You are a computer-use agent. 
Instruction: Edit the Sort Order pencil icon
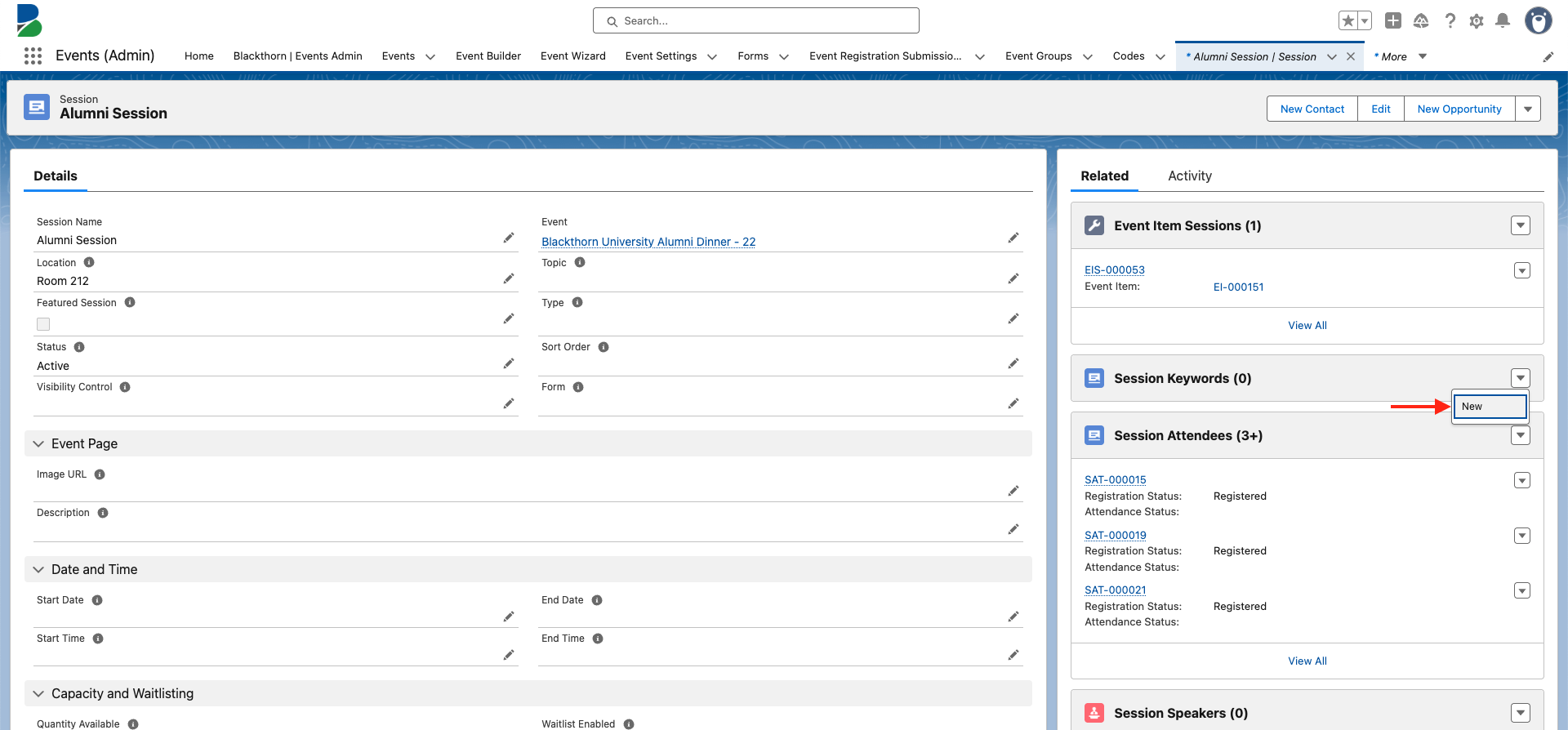[1013, 363]
